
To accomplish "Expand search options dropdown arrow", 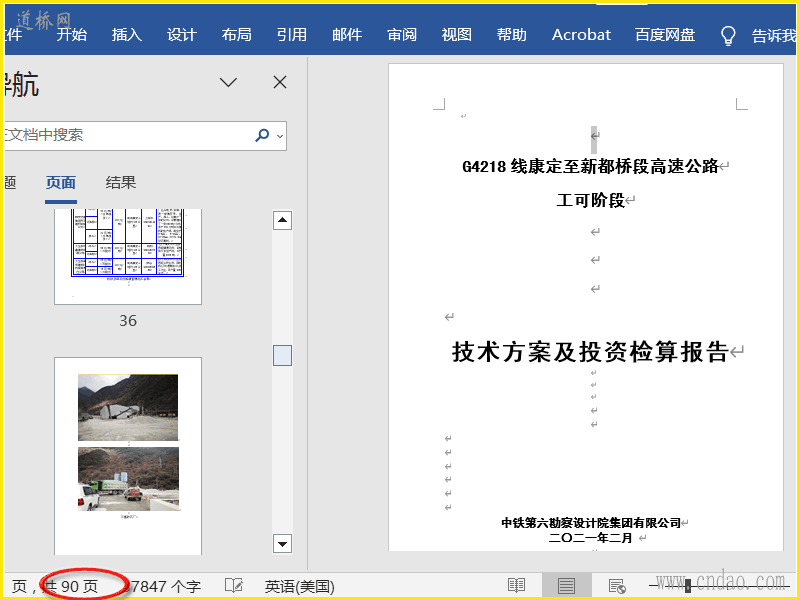I will click(280, 136).
